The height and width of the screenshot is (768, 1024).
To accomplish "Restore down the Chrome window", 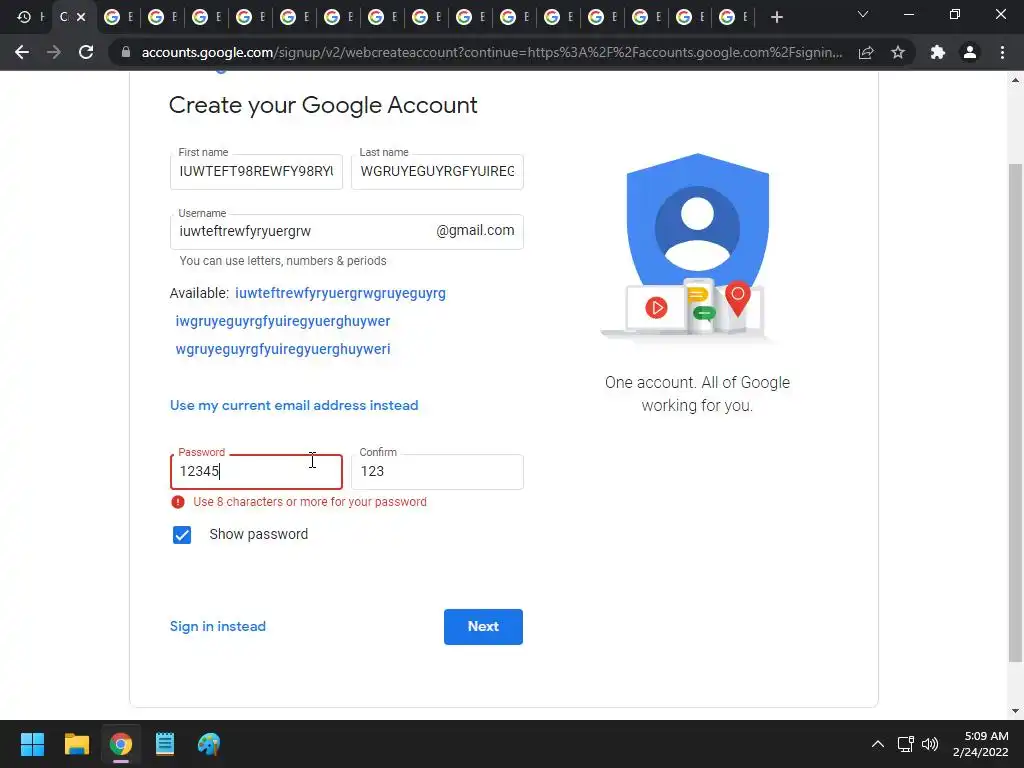I will point(955,14).
